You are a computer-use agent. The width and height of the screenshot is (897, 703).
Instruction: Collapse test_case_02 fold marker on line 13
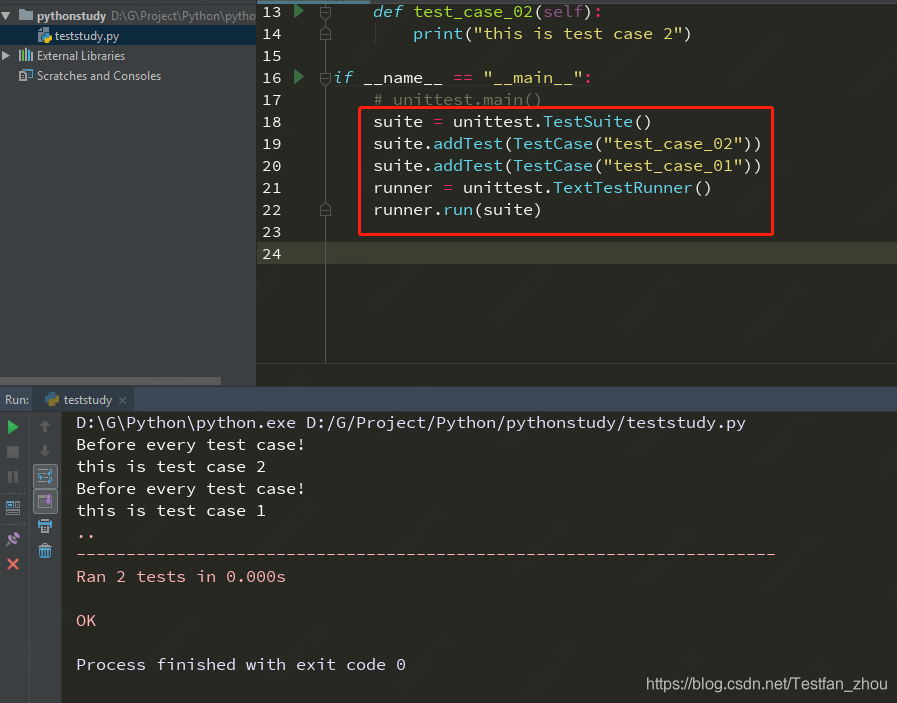[x=326, y=11]
